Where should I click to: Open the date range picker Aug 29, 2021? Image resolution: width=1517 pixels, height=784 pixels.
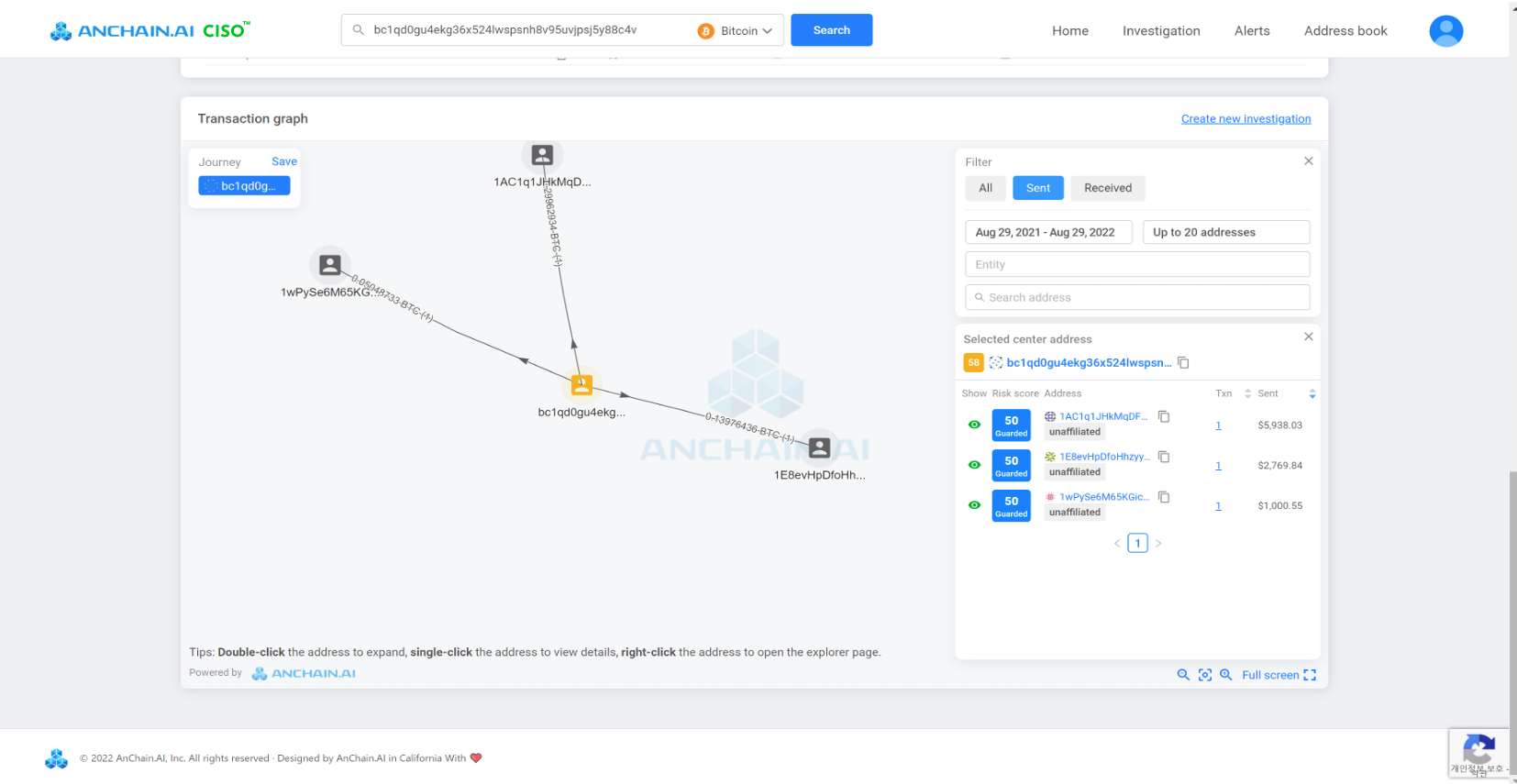(x=1048, y=232)
